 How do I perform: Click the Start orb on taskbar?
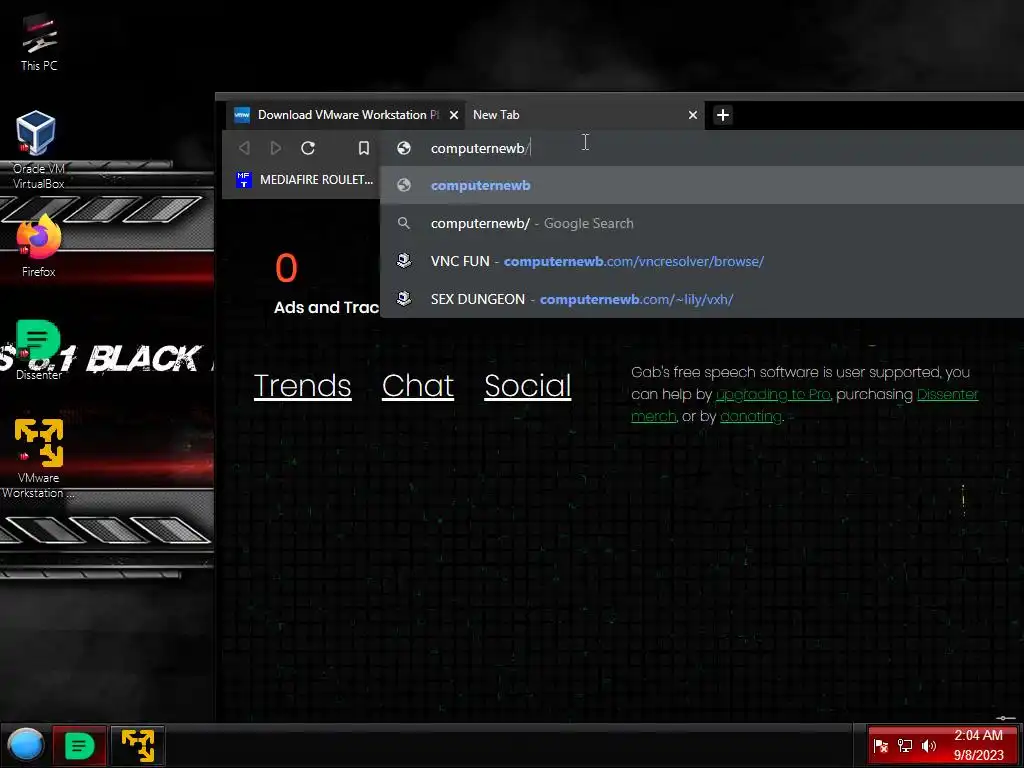point(25,744)
